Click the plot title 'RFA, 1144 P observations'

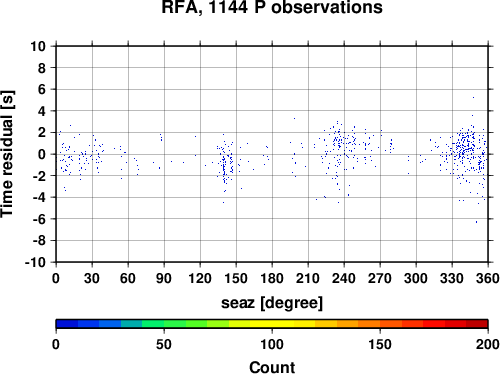click(272, 7)
